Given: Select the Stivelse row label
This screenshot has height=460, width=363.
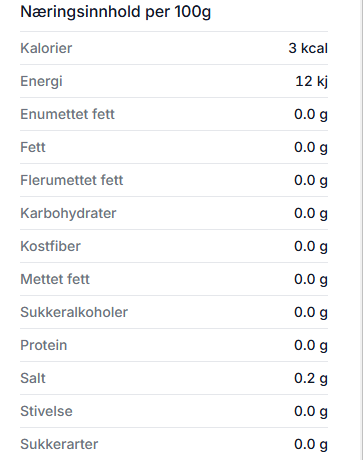Looking at the screenshot, I should pos(46,411).
